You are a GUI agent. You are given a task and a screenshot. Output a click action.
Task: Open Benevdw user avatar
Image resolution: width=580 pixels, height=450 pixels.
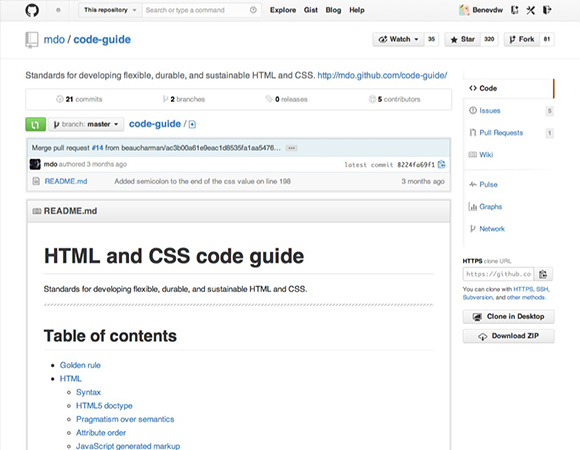(464, 10)
